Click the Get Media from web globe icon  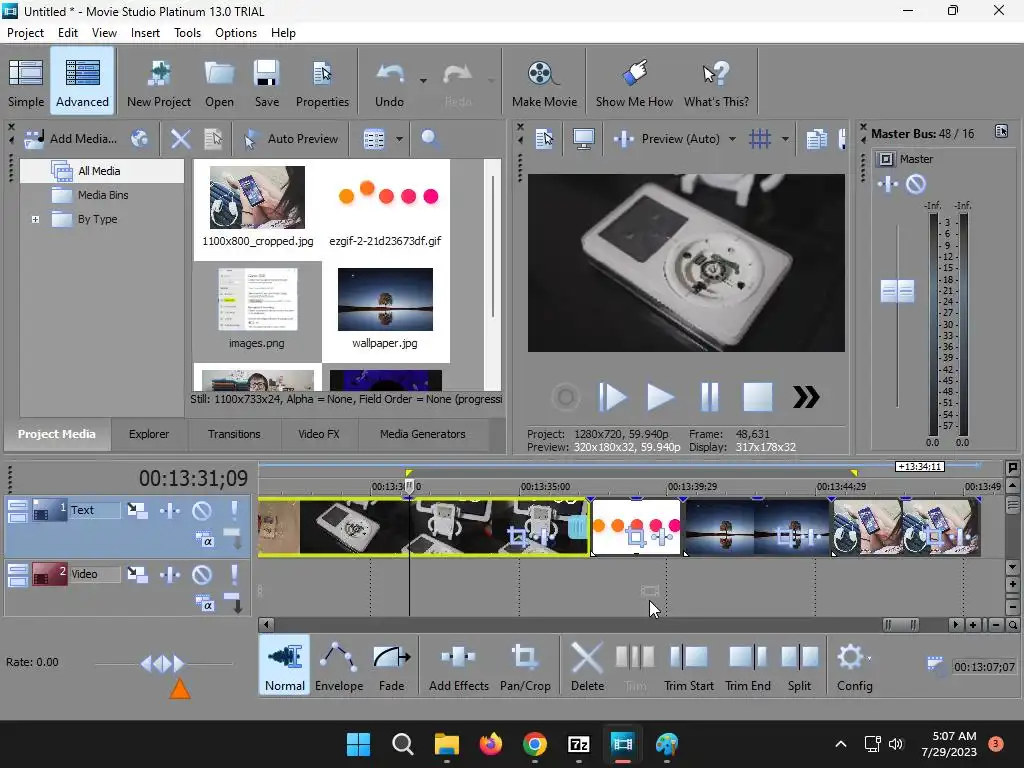139,138
